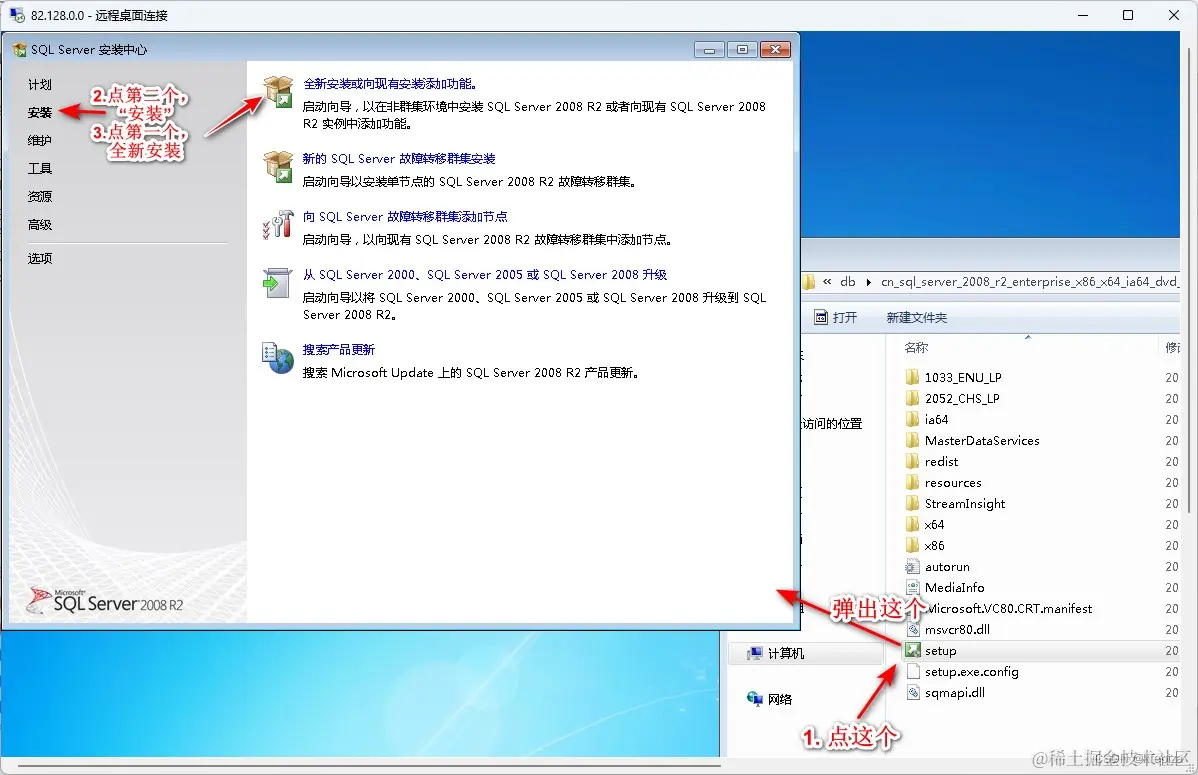Click 新建文件夹 in Explorer toolbar

pyautogui.click(x=916, y=317)
